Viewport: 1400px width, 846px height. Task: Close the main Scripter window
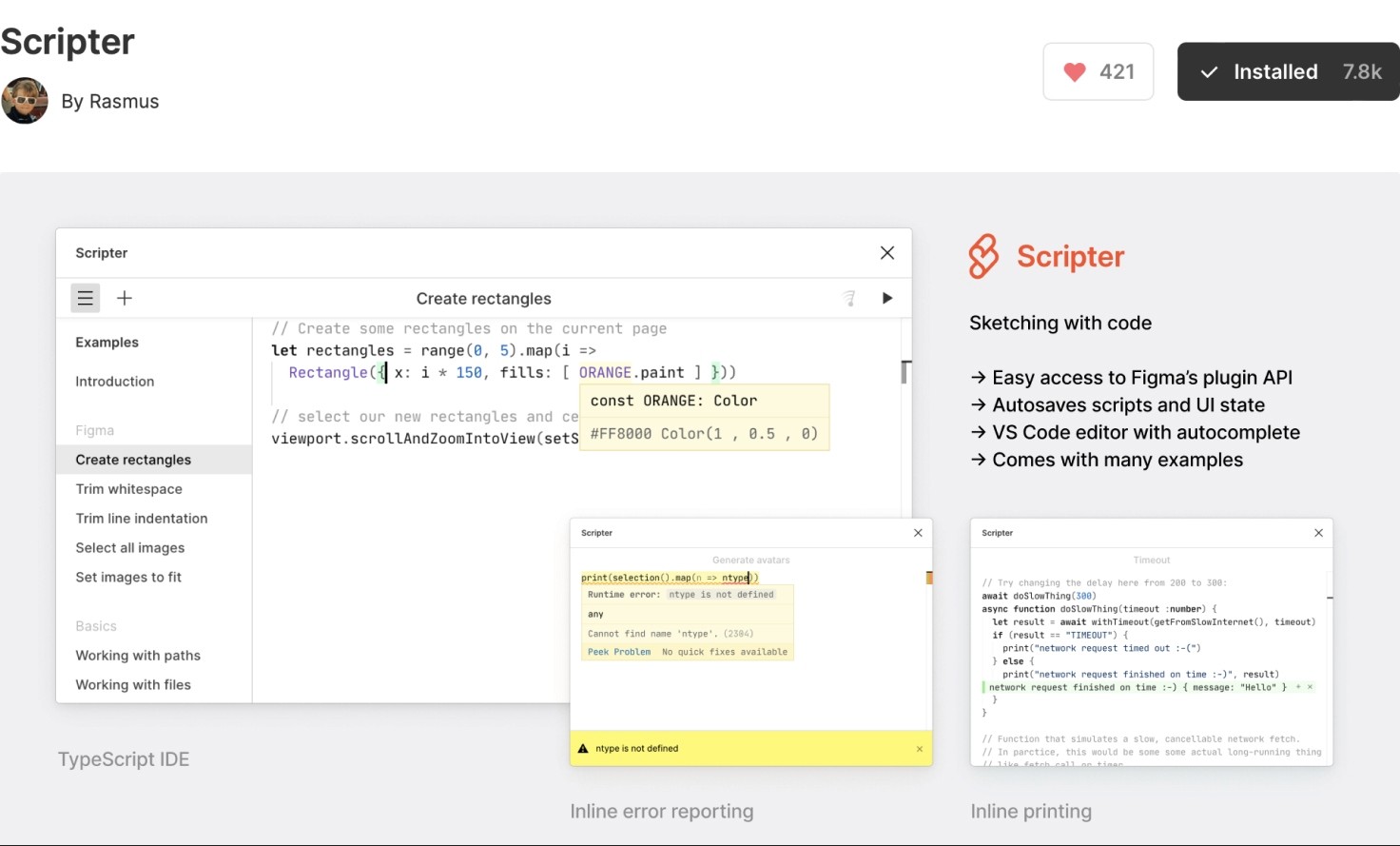[x=887, y=252]
